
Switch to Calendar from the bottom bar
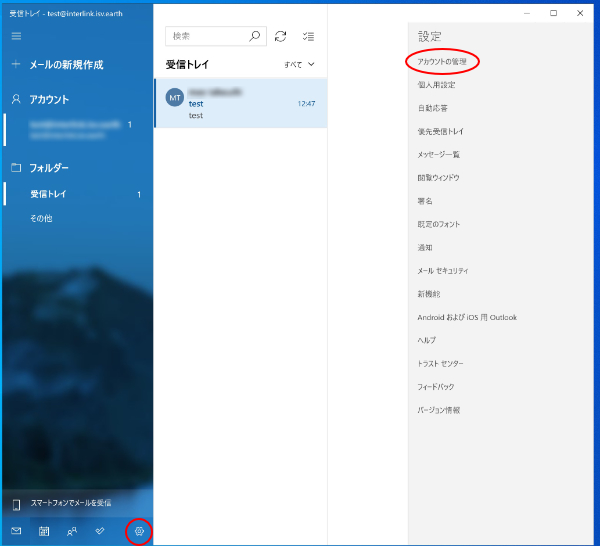pos(44,531)
